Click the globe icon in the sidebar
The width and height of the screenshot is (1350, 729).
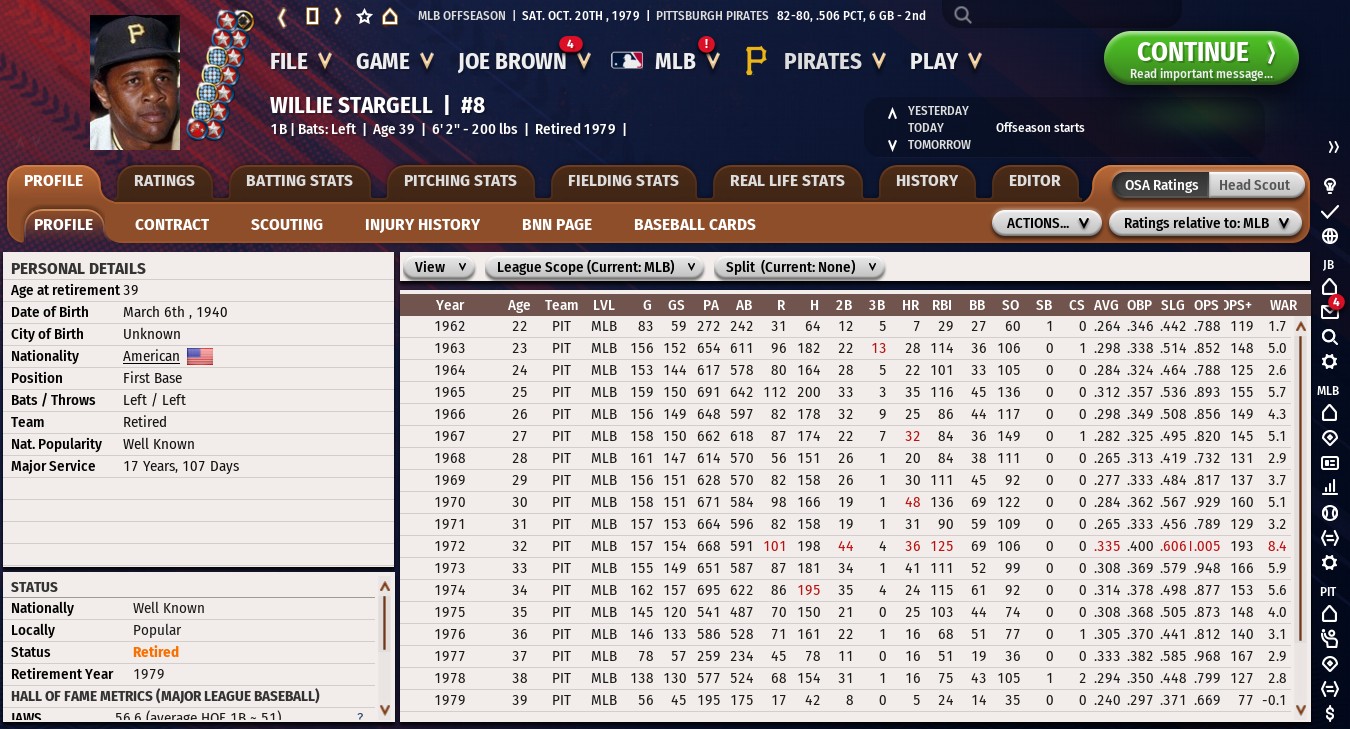1330,237
